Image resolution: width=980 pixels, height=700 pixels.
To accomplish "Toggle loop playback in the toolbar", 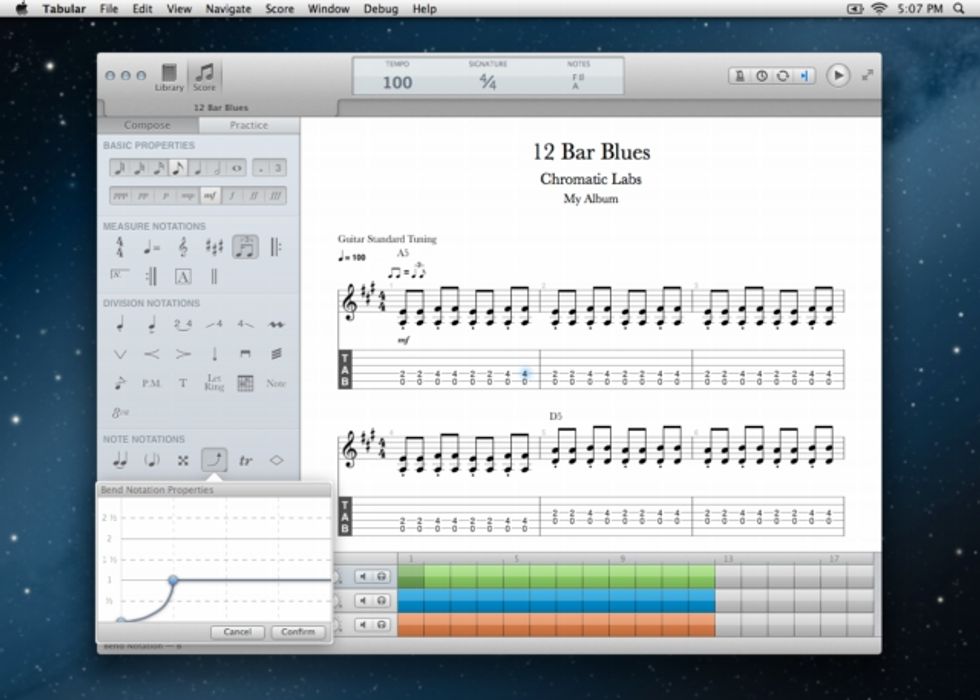I will pyautogui.click(x=782, y=76).
